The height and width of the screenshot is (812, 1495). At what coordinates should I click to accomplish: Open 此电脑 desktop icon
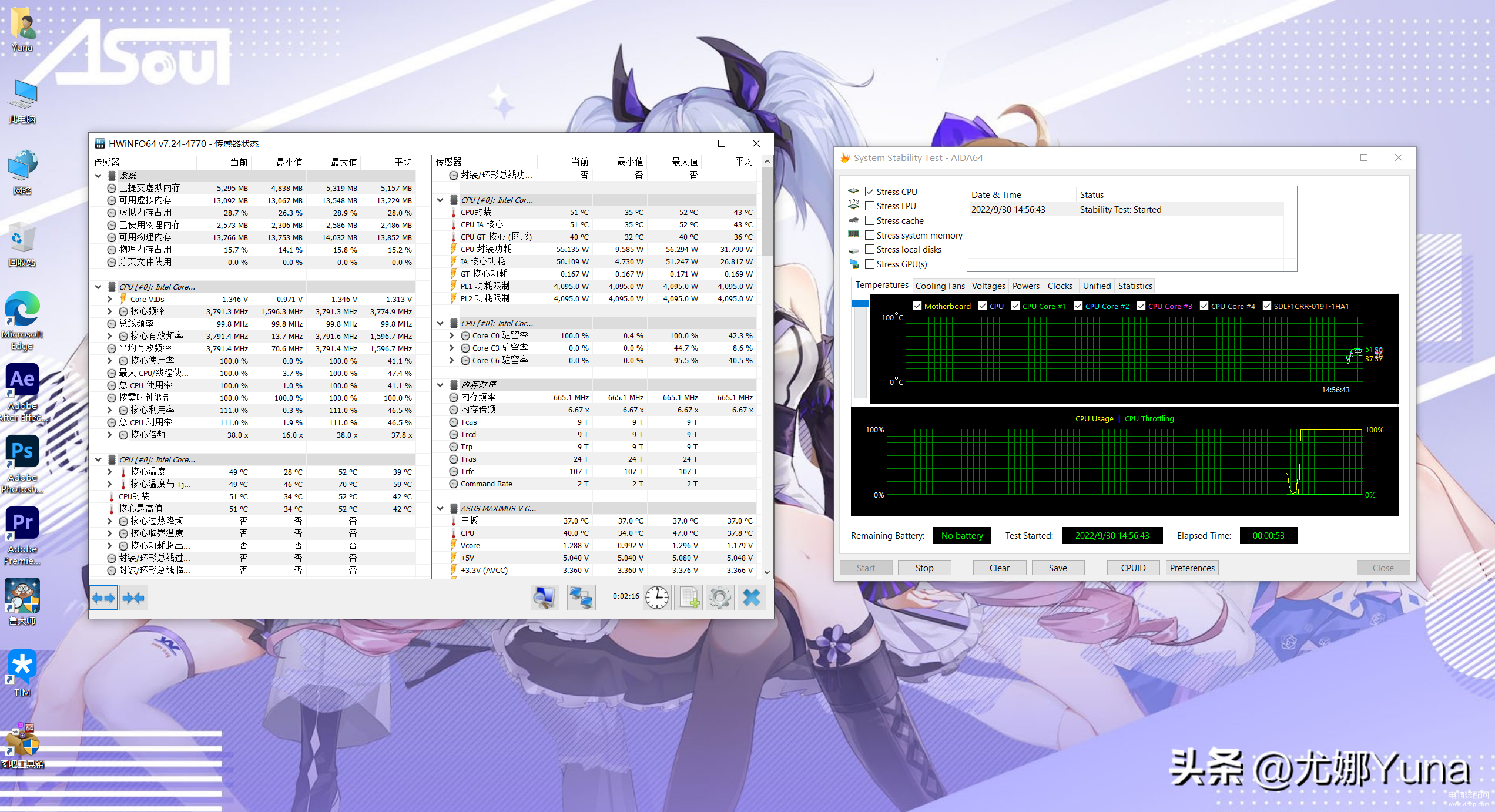pyautogui.click(x=22, y=101)
